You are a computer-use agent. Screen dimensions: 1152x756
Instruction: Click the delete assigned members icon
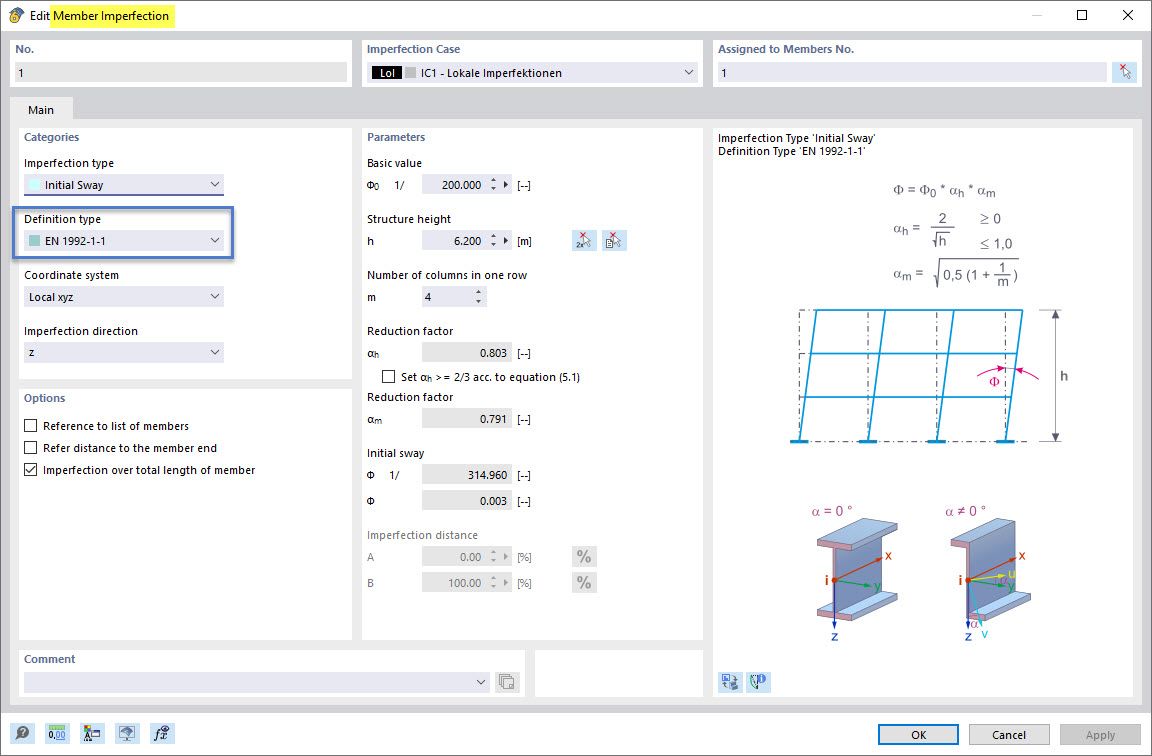(1124, 71)
